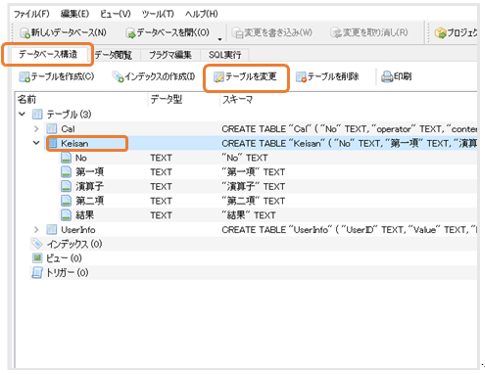Click the "結果" TEXT schema cell
This screenshot has height=375, width=485.
coord(249,215)
